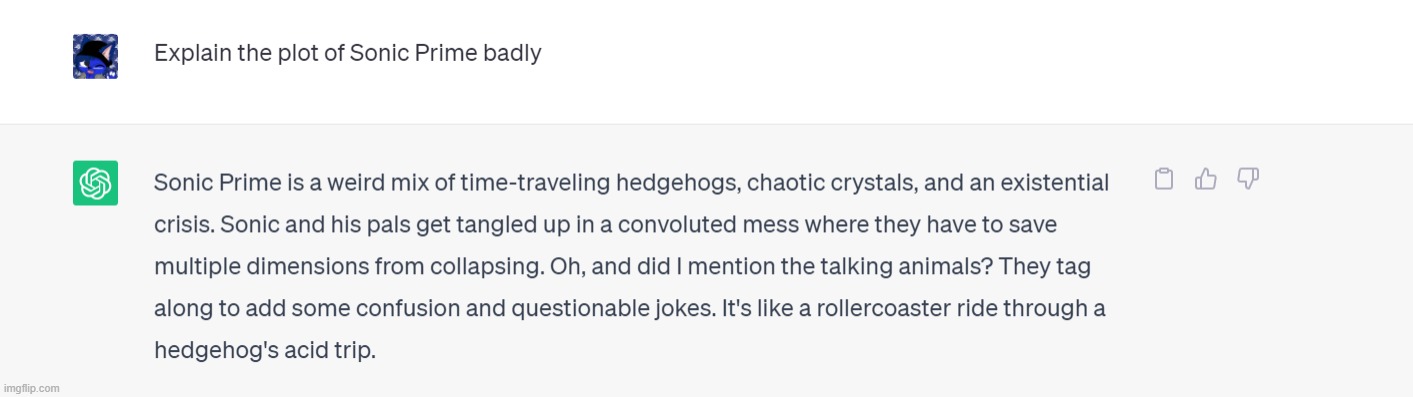
Task: Click the final line "hedgehog's acid trip."
Action: point(265,351)
